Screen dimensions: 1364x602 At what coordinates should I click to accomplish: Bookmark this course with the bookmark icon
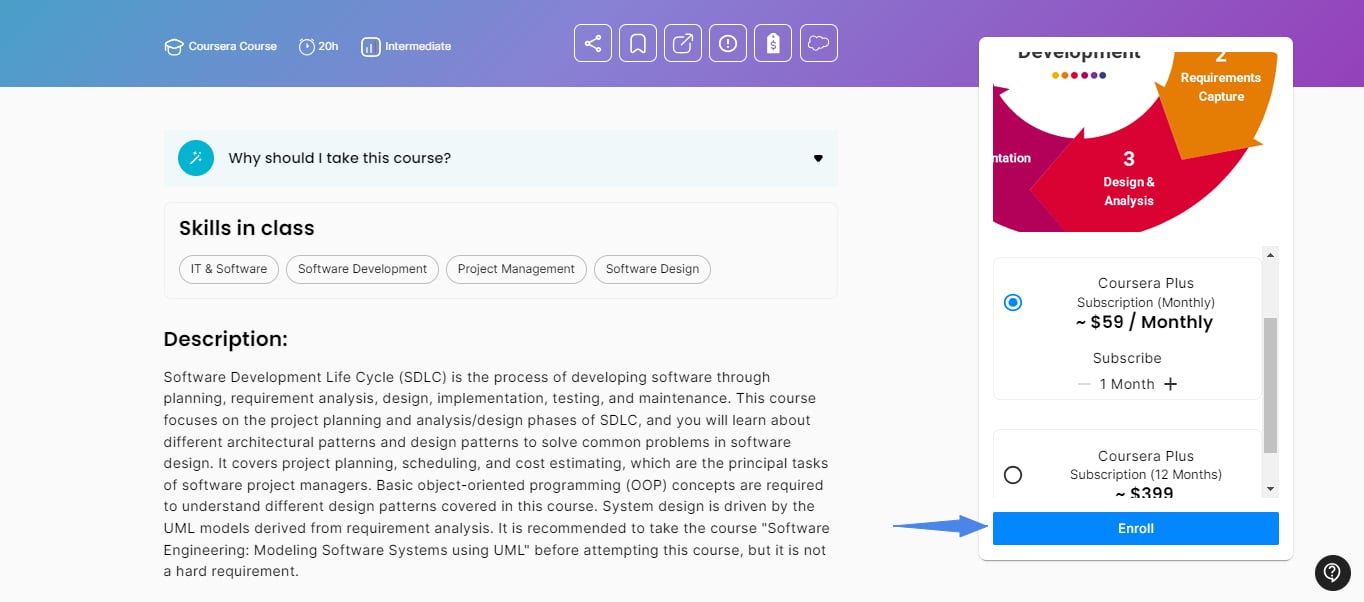[638, 43]
